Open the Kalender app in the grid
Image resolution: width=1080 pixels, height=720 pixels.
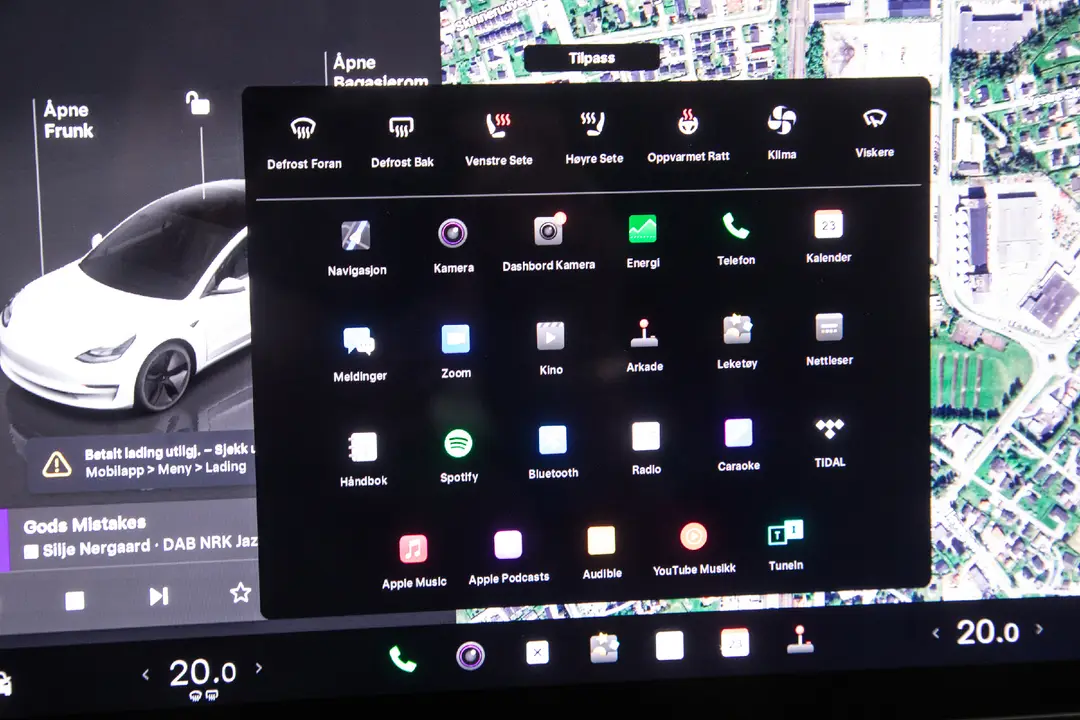(x=829, y=236)
